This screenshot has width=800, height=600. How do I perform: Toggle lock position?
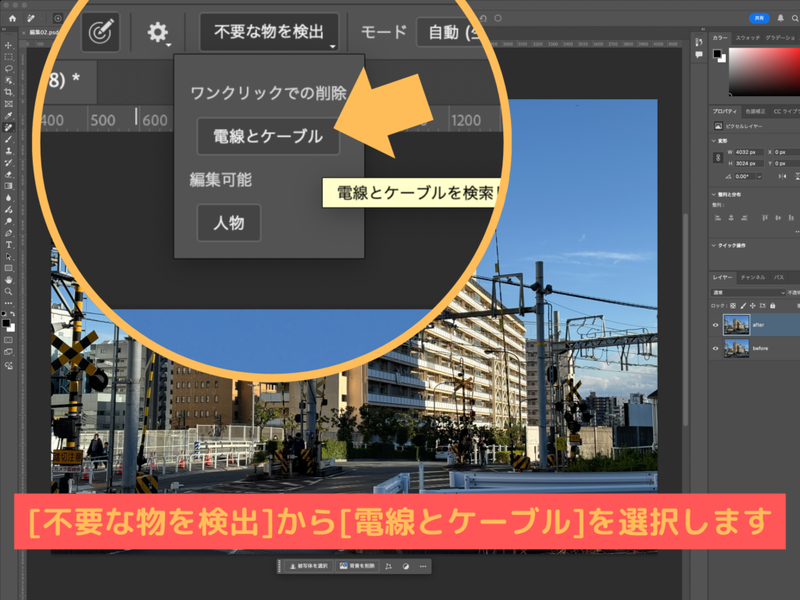pyautogui.click(x=753, y=306)
